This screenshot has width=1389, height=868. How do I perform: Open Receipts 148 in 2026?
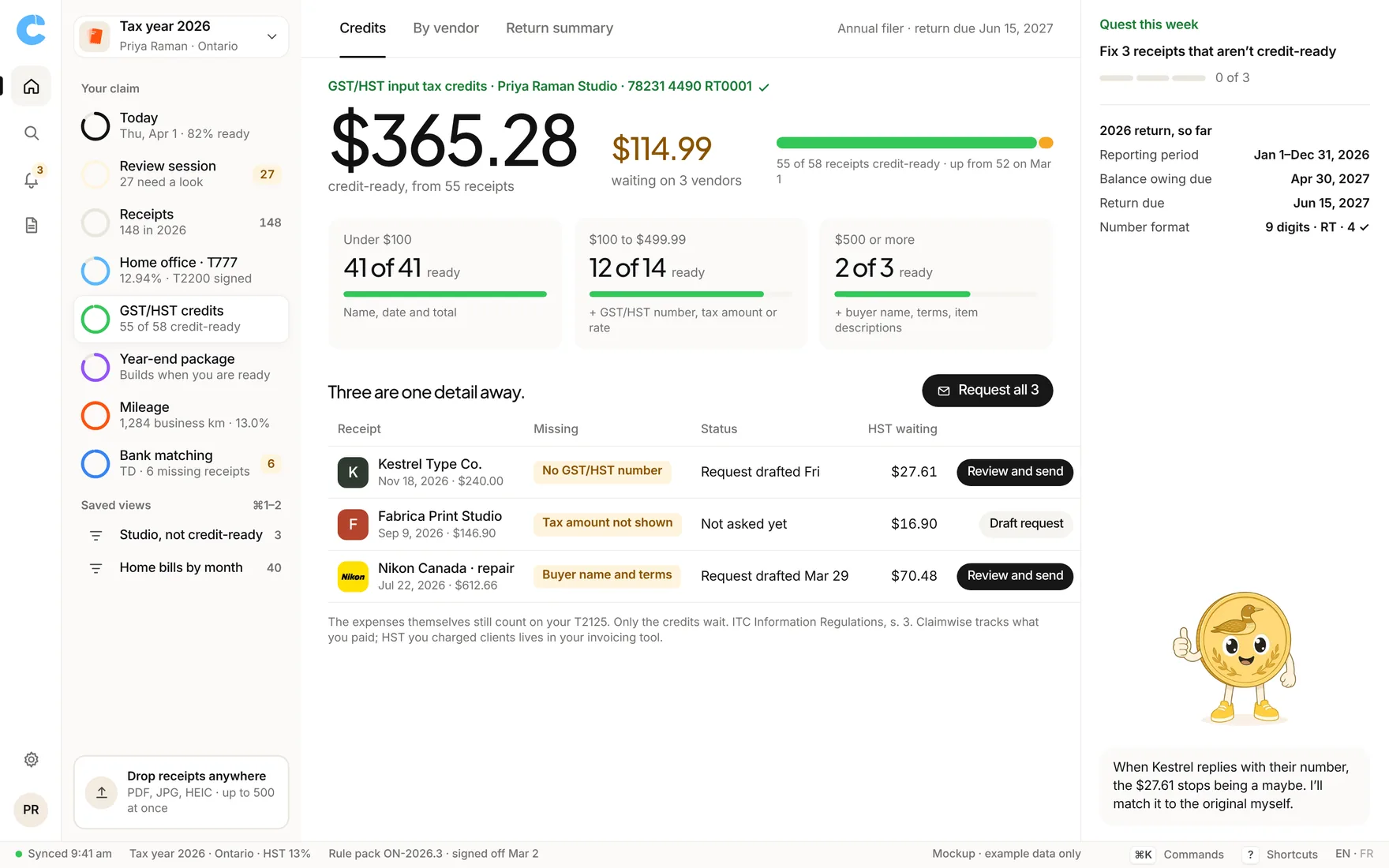coord(182,222)
